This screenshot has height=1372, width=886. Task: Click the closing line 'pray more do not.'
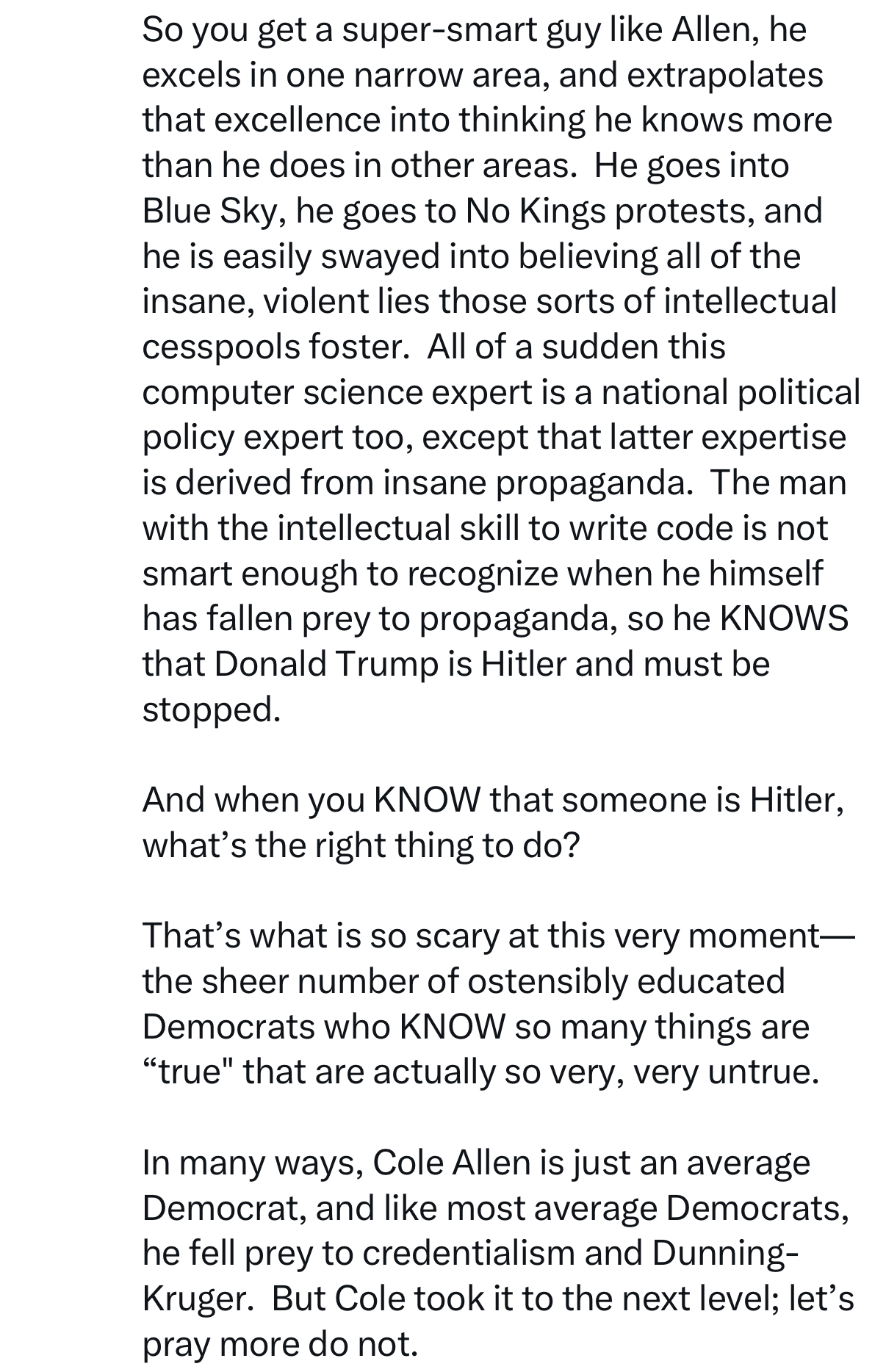point(280,1344)
